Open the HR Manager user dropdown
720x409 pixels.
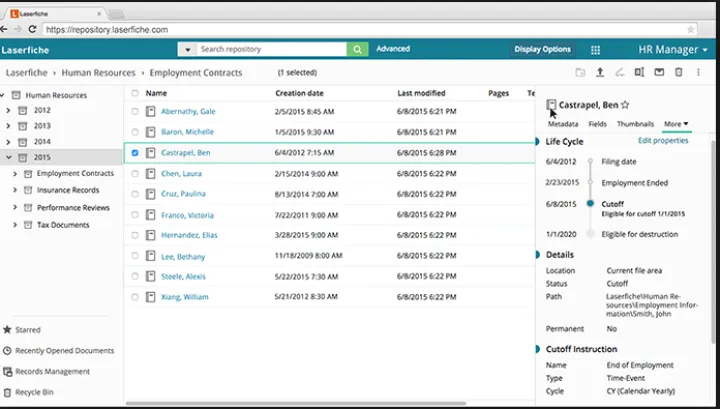pos(674,49)
